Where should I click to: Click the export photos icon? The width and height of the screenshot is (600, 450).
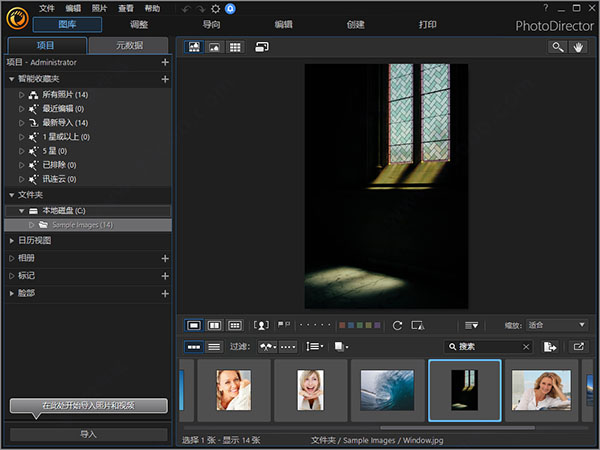550,347
